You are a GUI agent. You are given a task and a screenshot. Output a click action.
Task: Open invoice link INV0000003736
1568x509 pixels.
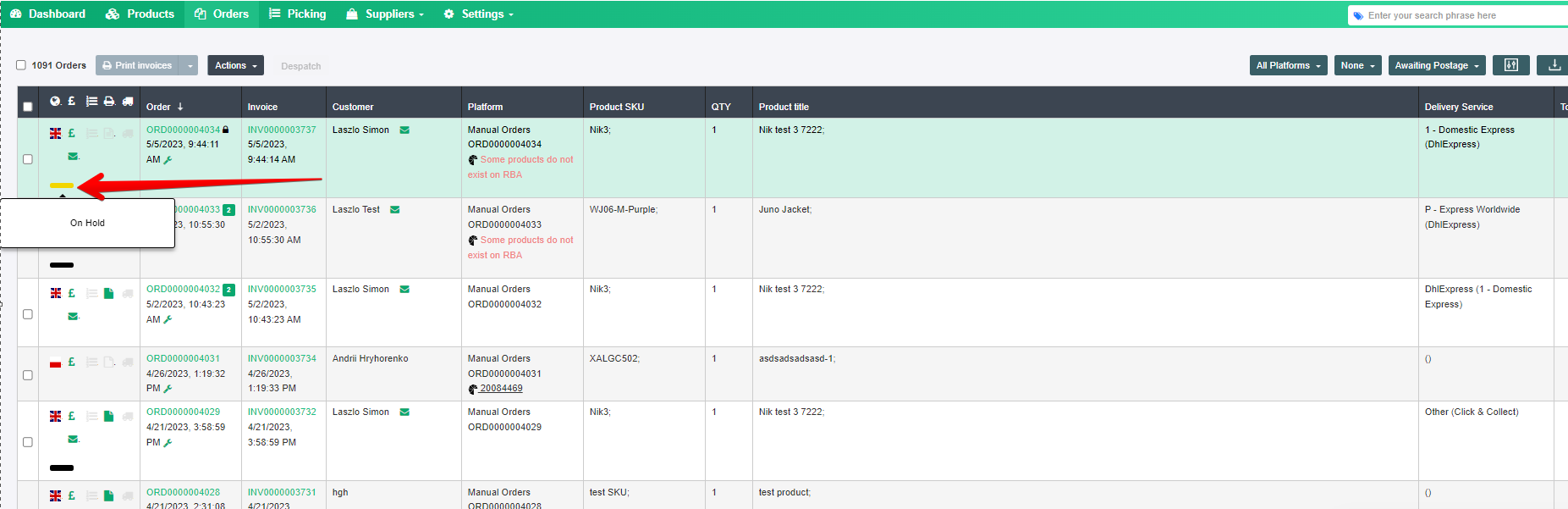[282, 209]
